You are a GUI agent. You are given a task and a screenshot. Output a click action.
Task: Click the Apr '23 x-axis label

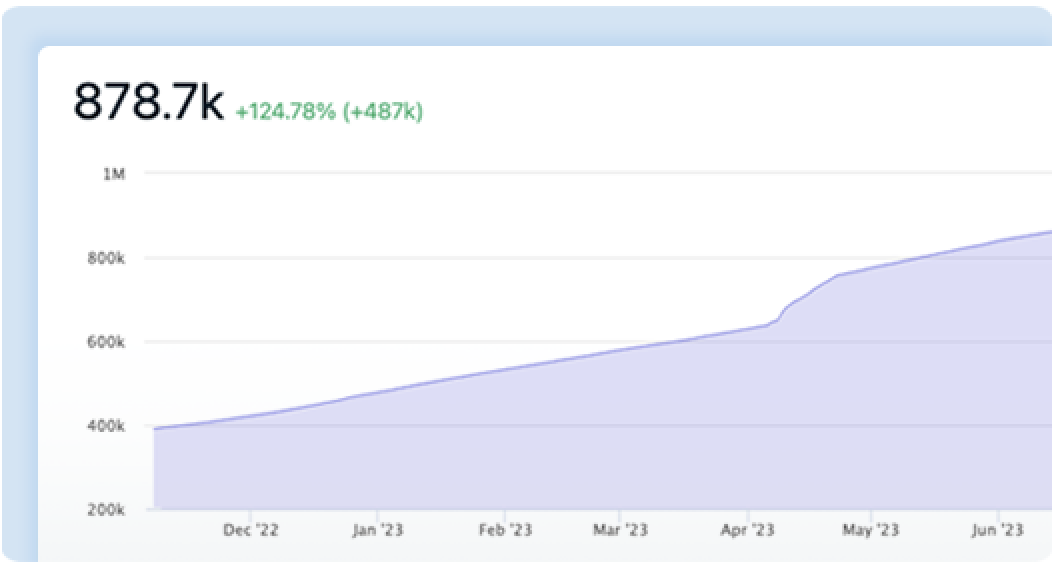pyautogui.click(x=748, y=530)
